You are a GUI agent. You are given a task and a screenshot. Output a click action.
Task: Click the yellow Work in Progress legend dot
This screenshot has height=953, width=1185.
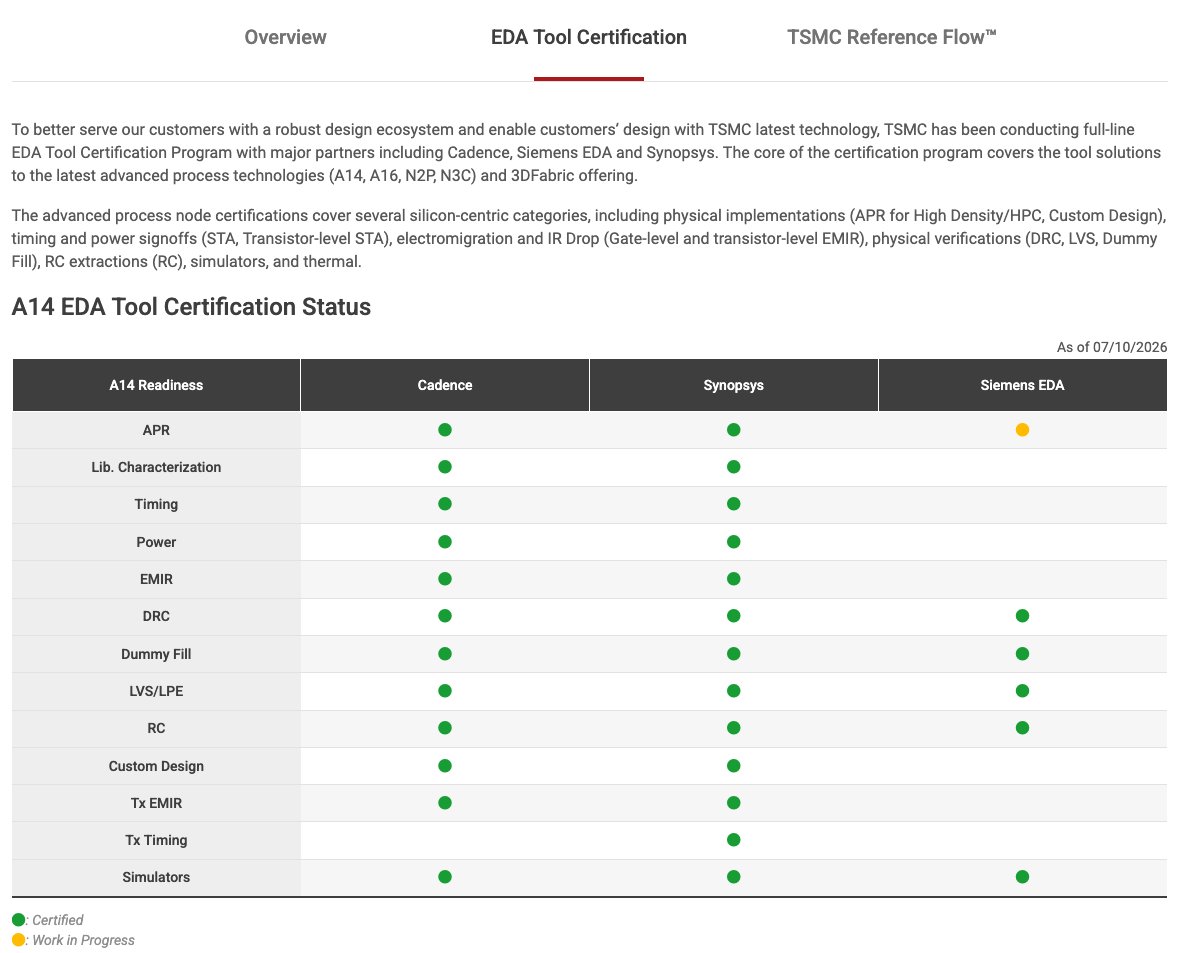[19, 940]
